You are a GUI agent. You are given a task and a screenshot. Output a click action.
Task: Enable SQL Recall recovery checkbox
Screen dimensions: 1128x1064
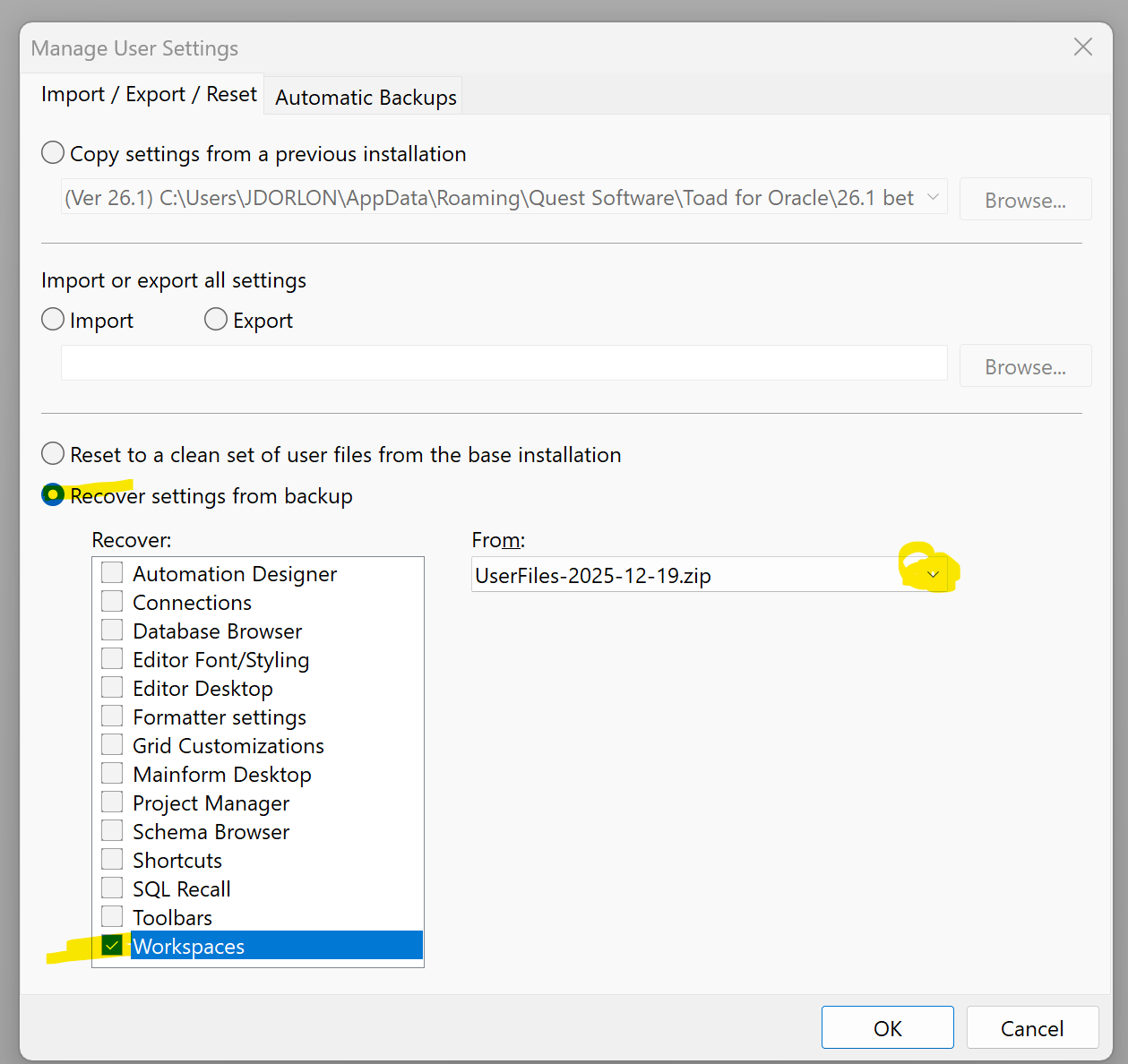point(112,888)
